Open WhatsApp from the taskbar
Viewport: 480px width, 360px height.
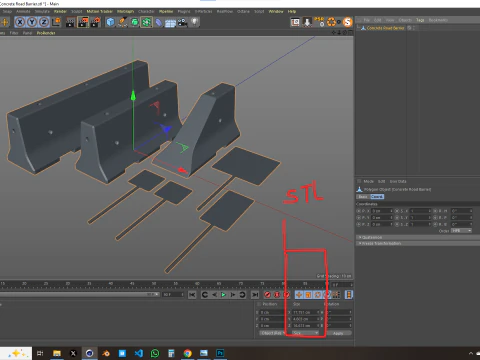155,353
